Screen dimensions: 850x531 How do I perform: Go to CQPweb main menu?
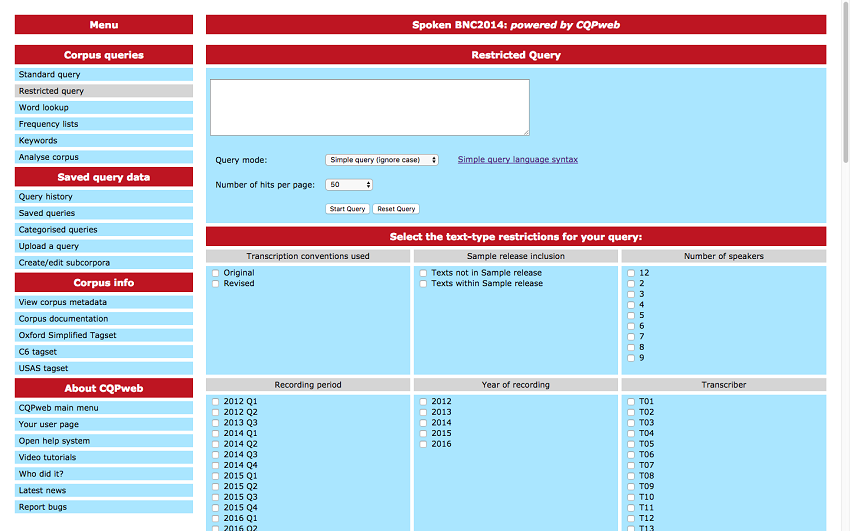point(104,408)
